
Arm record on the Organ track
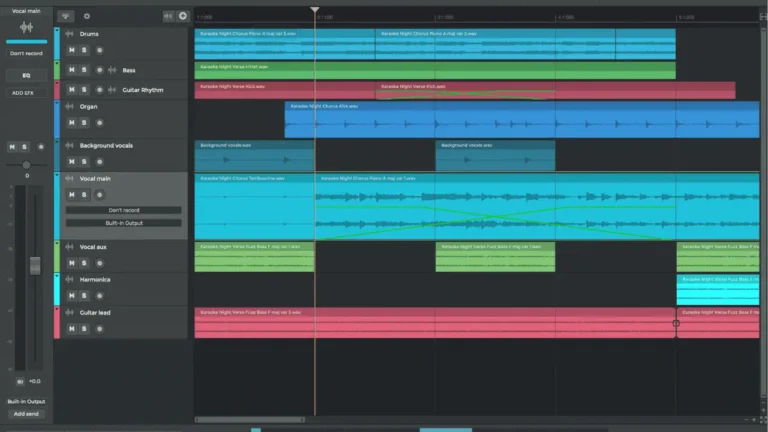click(99, 122)
